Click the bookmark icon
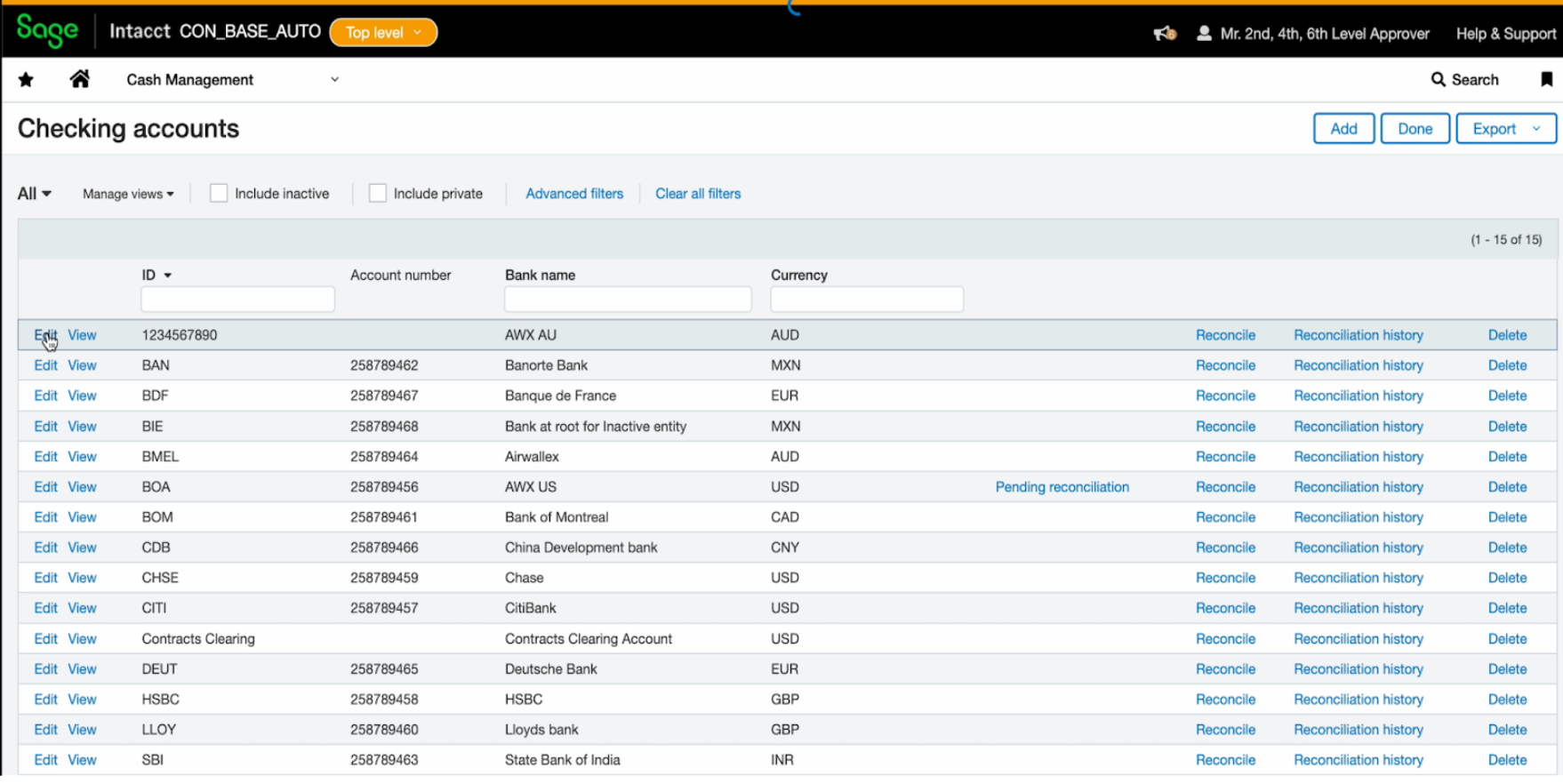 pyautogui.click(x=1546, y=79)
